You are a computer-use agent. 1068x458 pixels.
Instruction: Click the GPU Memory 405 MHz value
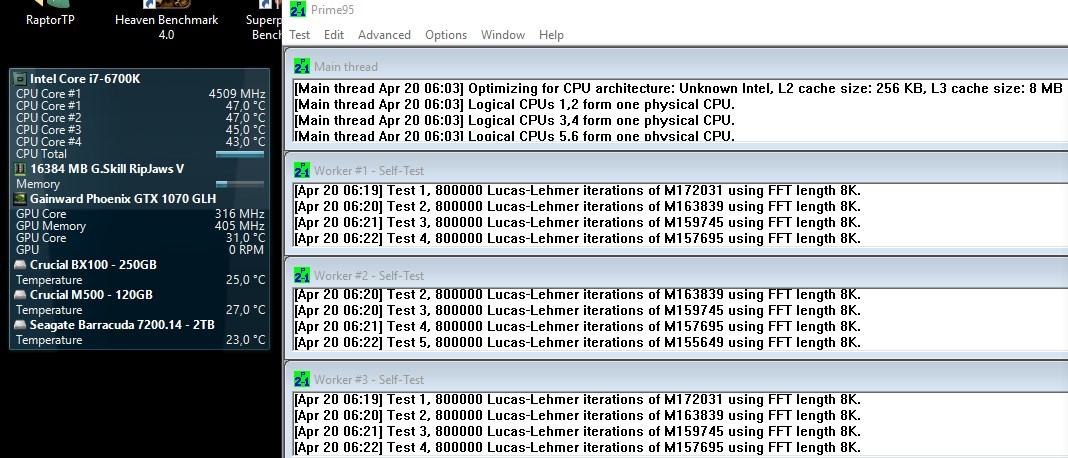click(x=240, y=226)
